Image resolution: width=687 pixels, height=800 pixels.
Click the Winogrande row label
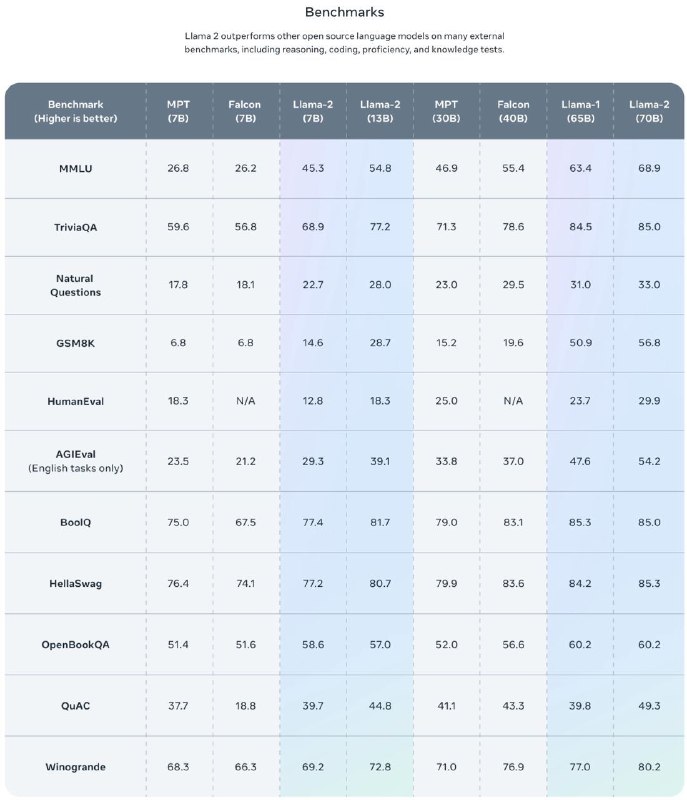(75, 767)
